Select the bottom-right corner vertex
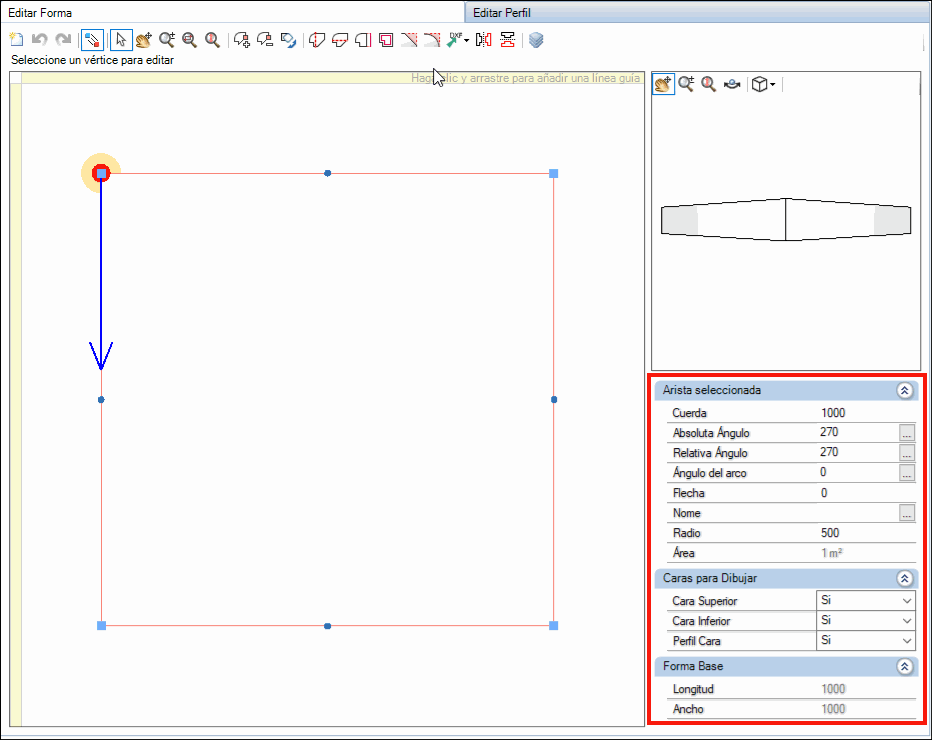The height and width of the screenshot is (740, 932). tap(553, 626)
